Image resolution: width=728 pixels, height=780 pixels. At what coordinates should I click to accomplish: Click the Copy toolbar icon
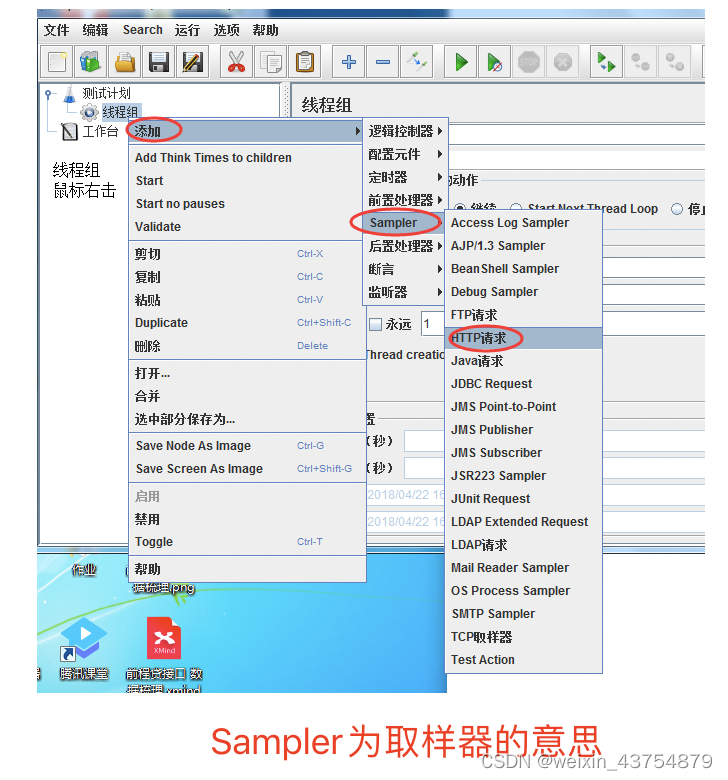tap(270, 62)
